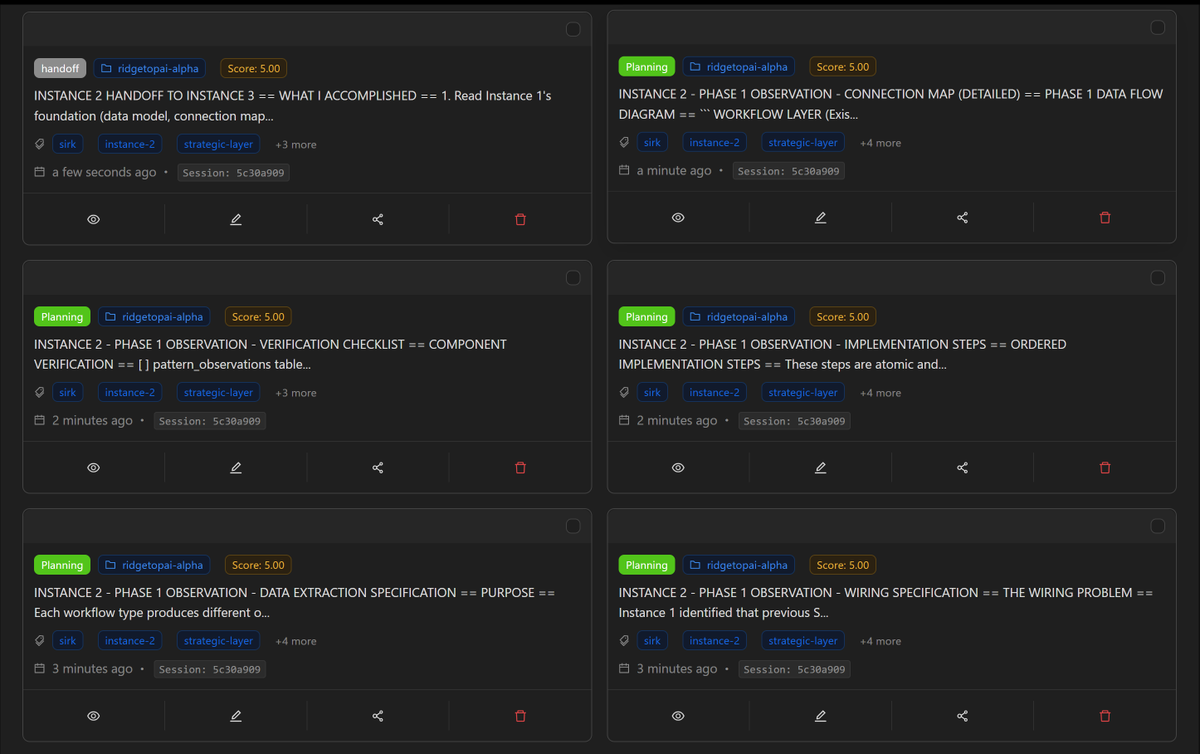Click Session: 5c30a909 chip on DATA EXTRACTION card
Image resolution: width=1200 pixels, height=754 pixels.
[210, 669]
